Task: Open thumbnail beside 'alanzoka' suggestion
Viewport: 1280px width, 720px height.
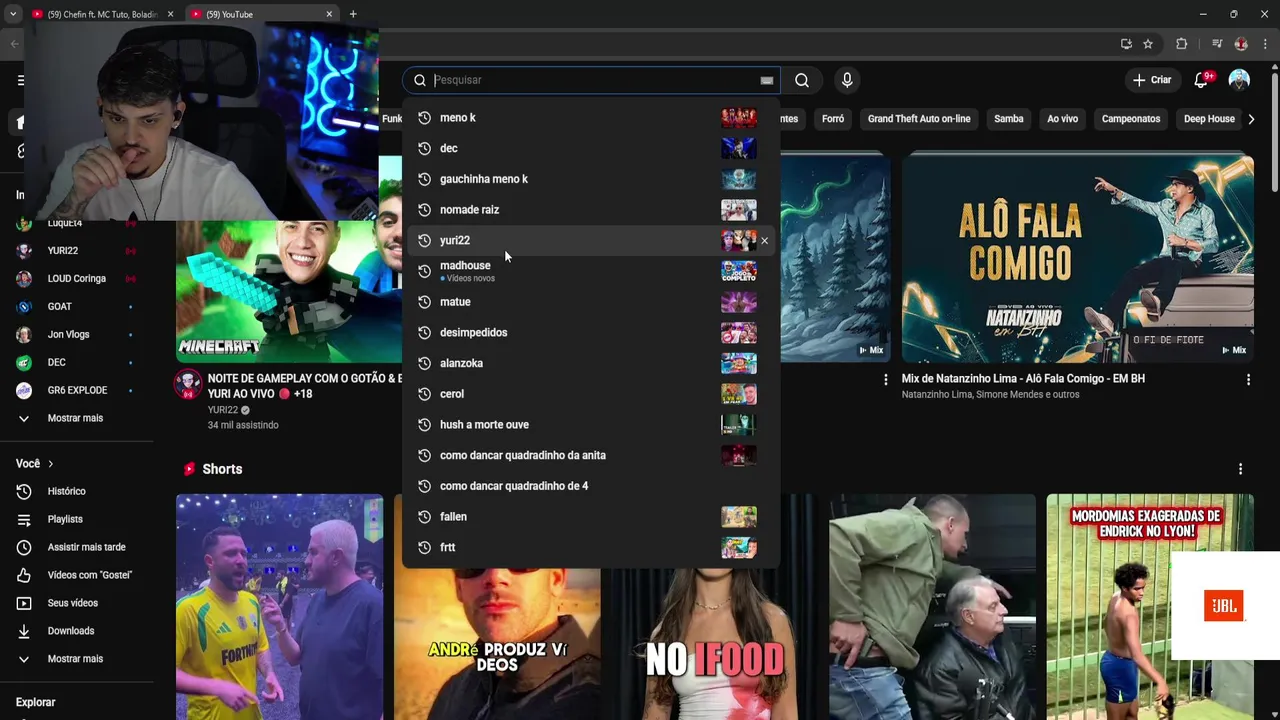Action: point(739,363)
